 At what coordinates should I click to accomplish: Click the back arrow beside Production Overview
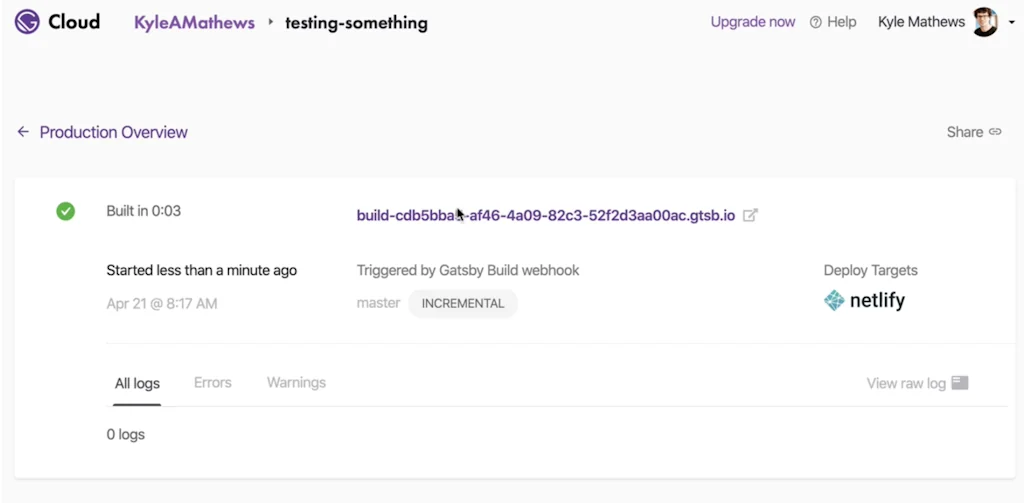23,132
